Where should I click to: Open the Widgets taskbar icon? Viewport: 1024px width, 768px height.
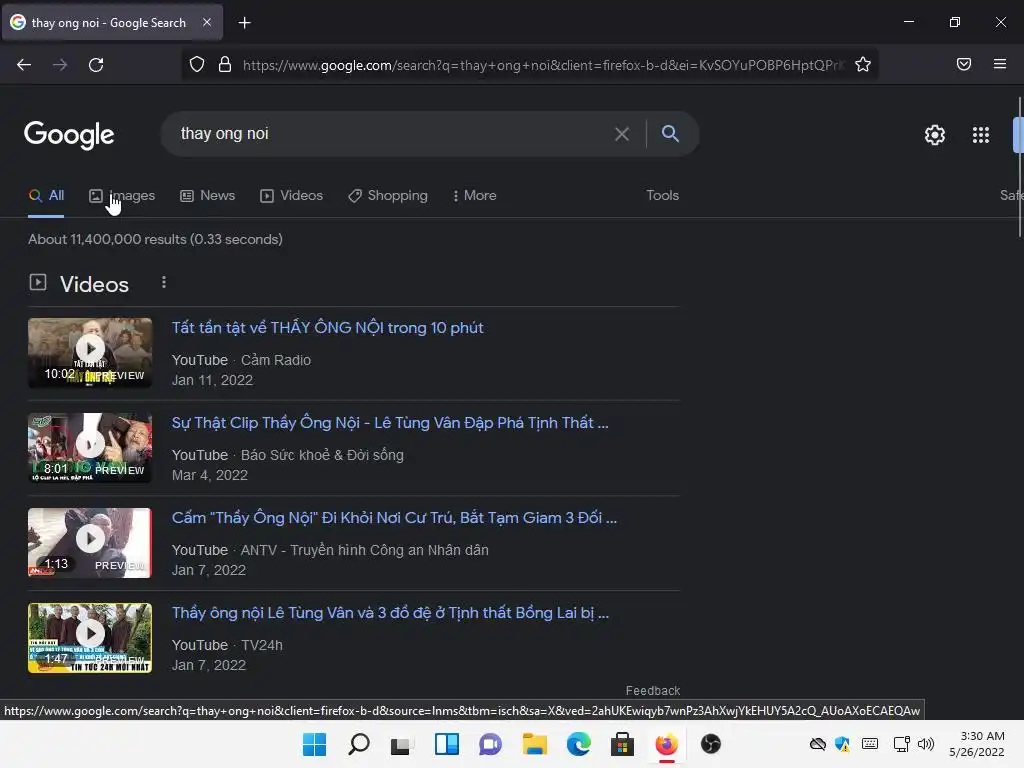pos(447,744)
